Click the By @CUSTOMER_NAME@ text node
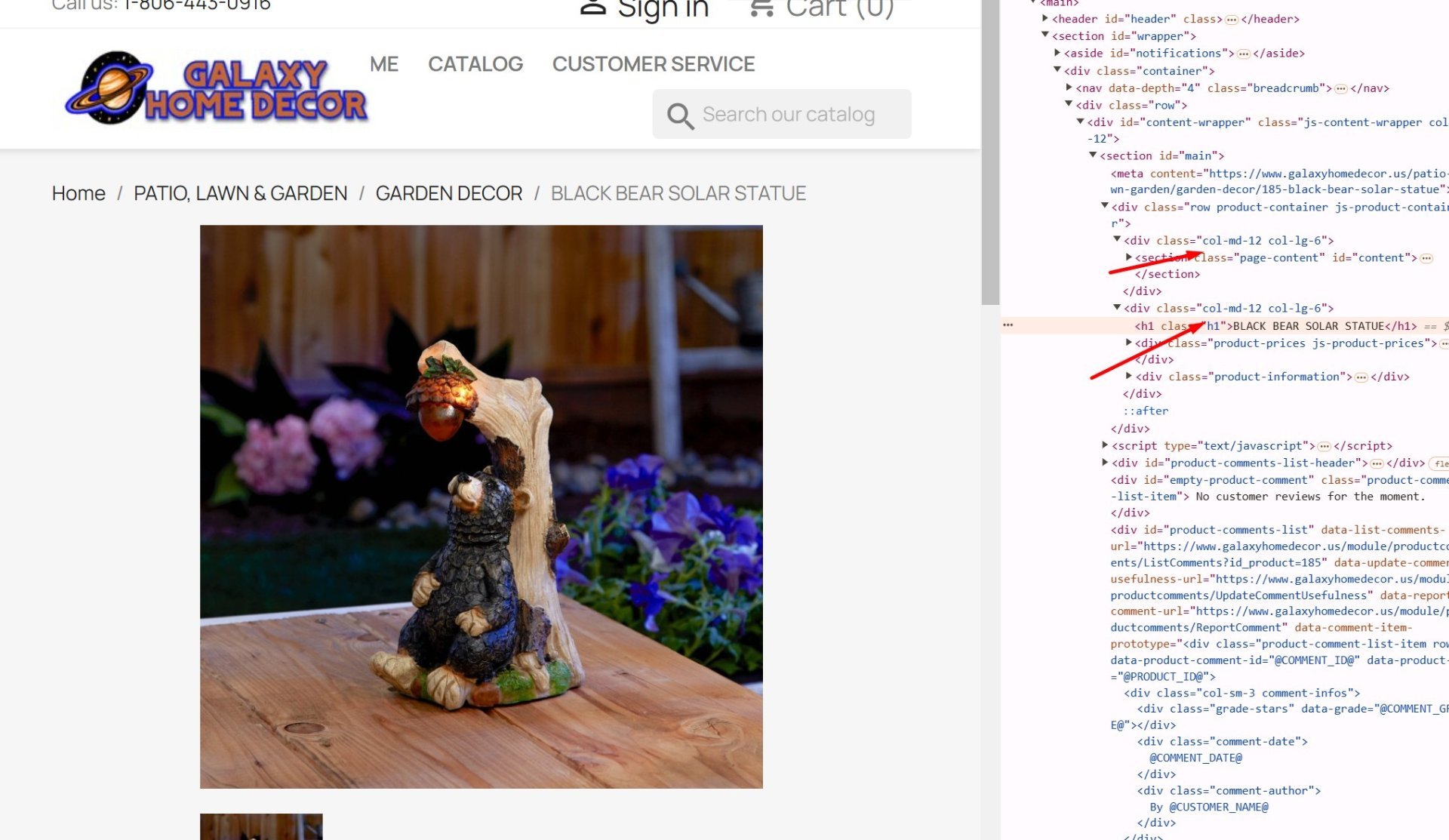This screenshot has height=840, width=1449. (1209, 807)
